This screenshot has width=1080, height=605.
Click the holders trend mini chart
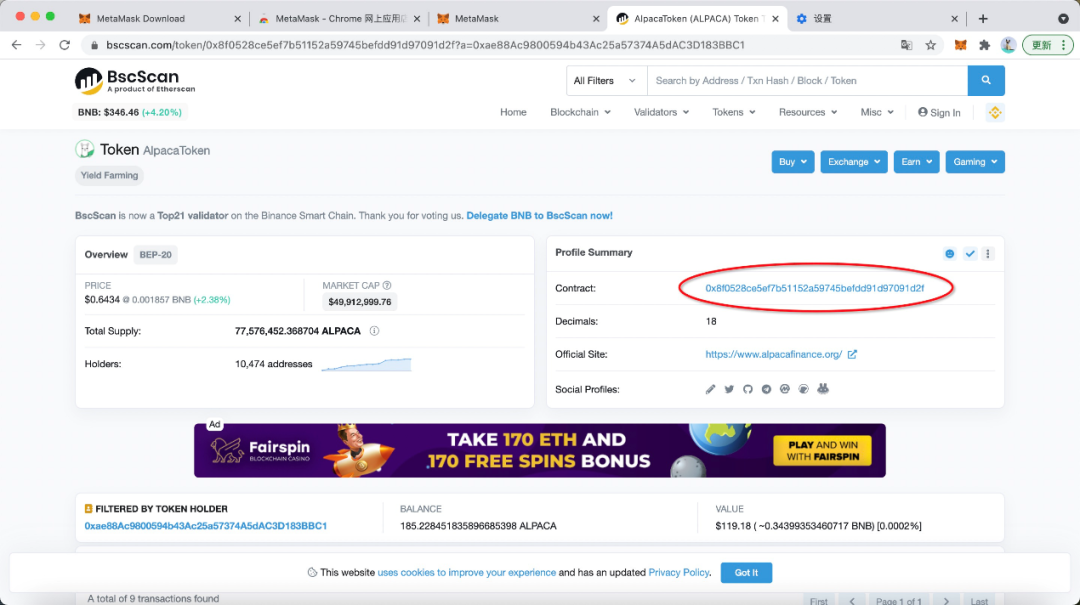click(x=366, y=364)
